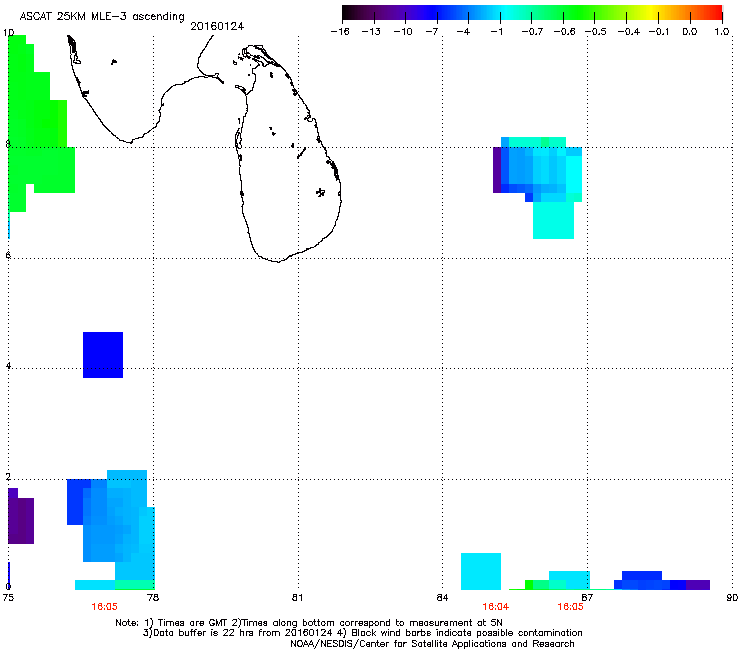
Task: Click the 1.0 colorbar label
Action: pyautogui.click(x=722, y=32)
